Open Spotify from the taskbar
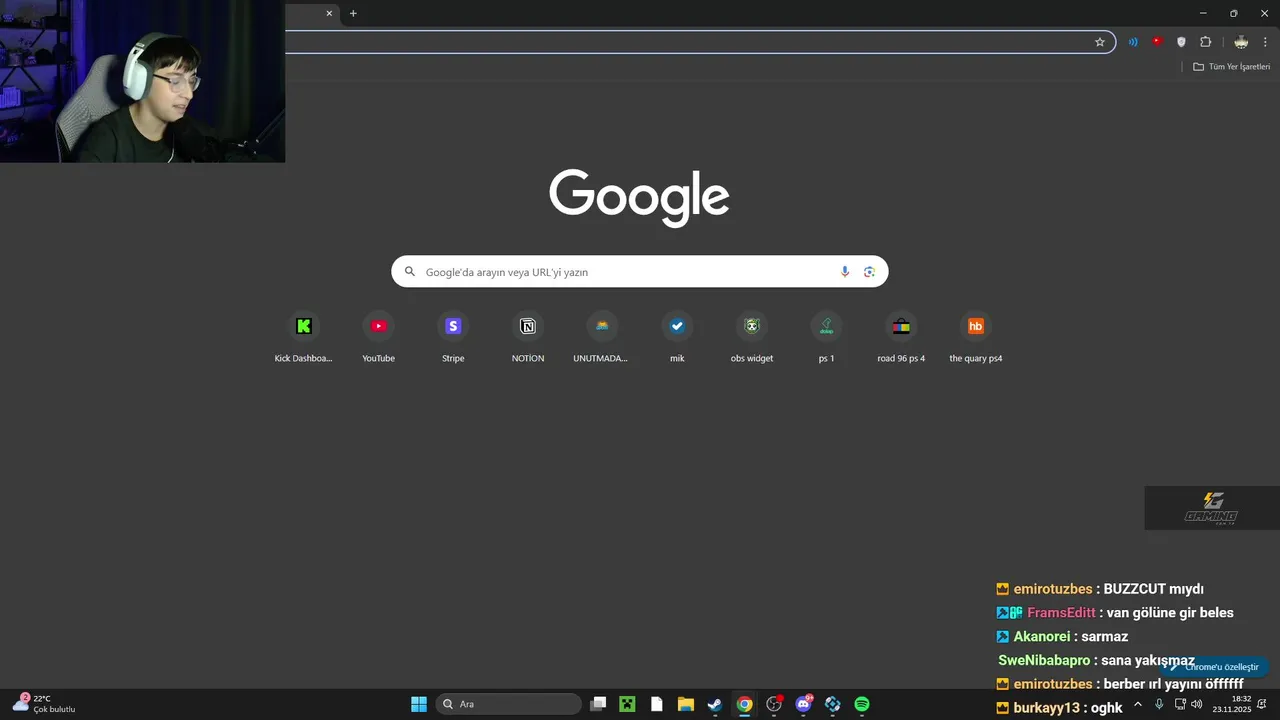 pyautogui.click(x=862, y=704)
